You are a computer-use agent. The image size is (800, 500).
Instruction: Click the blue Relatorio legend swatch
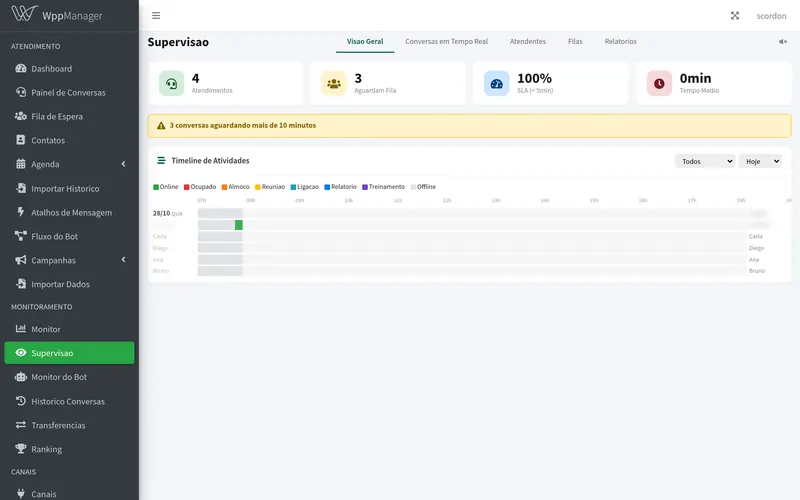pos(327,187)
